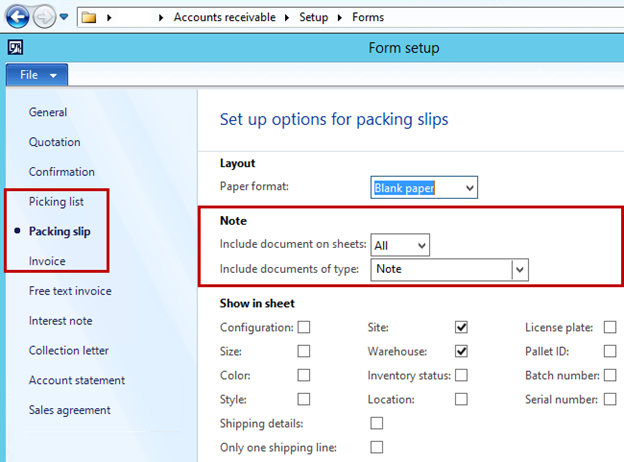
Task: Enable the Batch number checkbox
Action: [x=610, y=375]
